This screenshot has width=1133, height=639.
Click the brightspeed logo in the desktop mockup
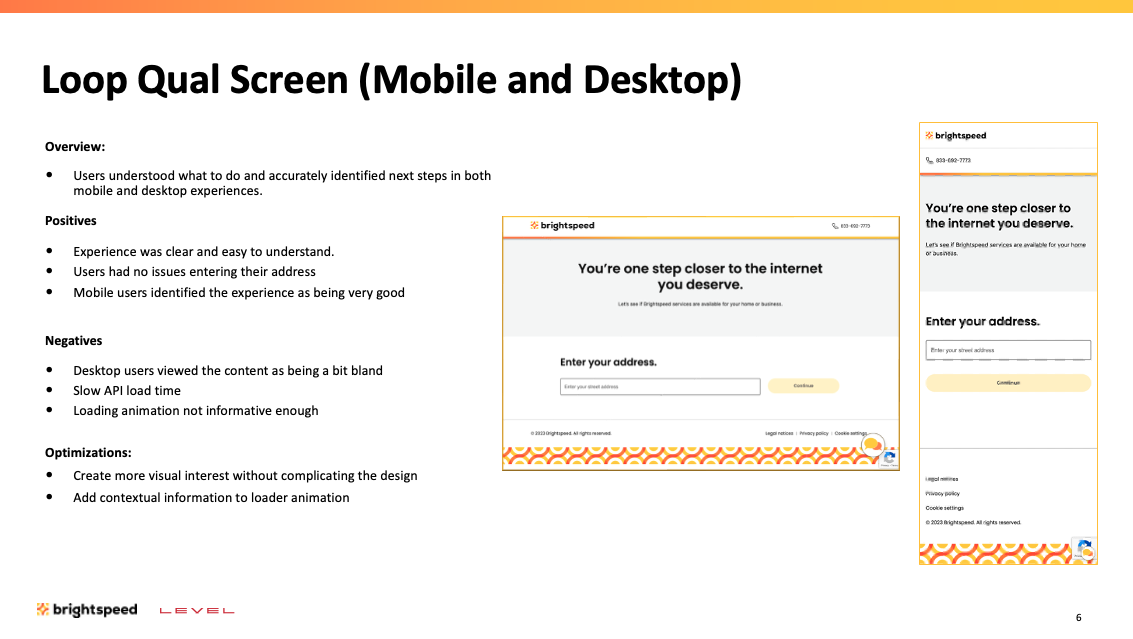pyautogui.click(x=562, y=226)
